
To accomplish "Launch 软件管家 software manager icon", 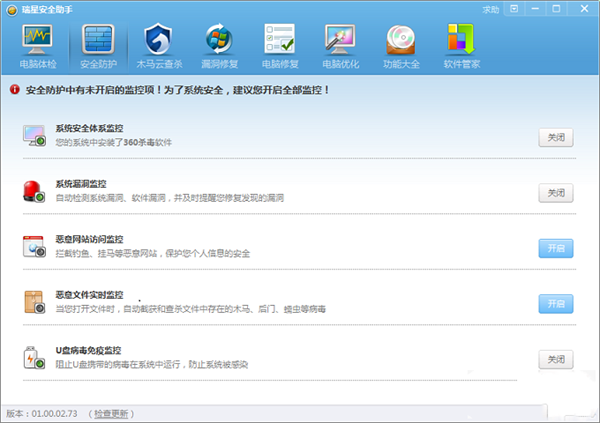I will [461, 46].
